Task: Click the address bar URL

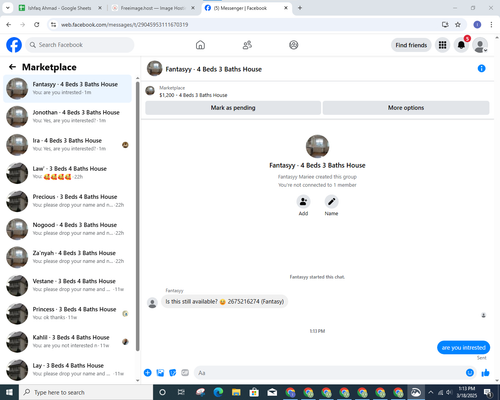Action: coord(124,25)
